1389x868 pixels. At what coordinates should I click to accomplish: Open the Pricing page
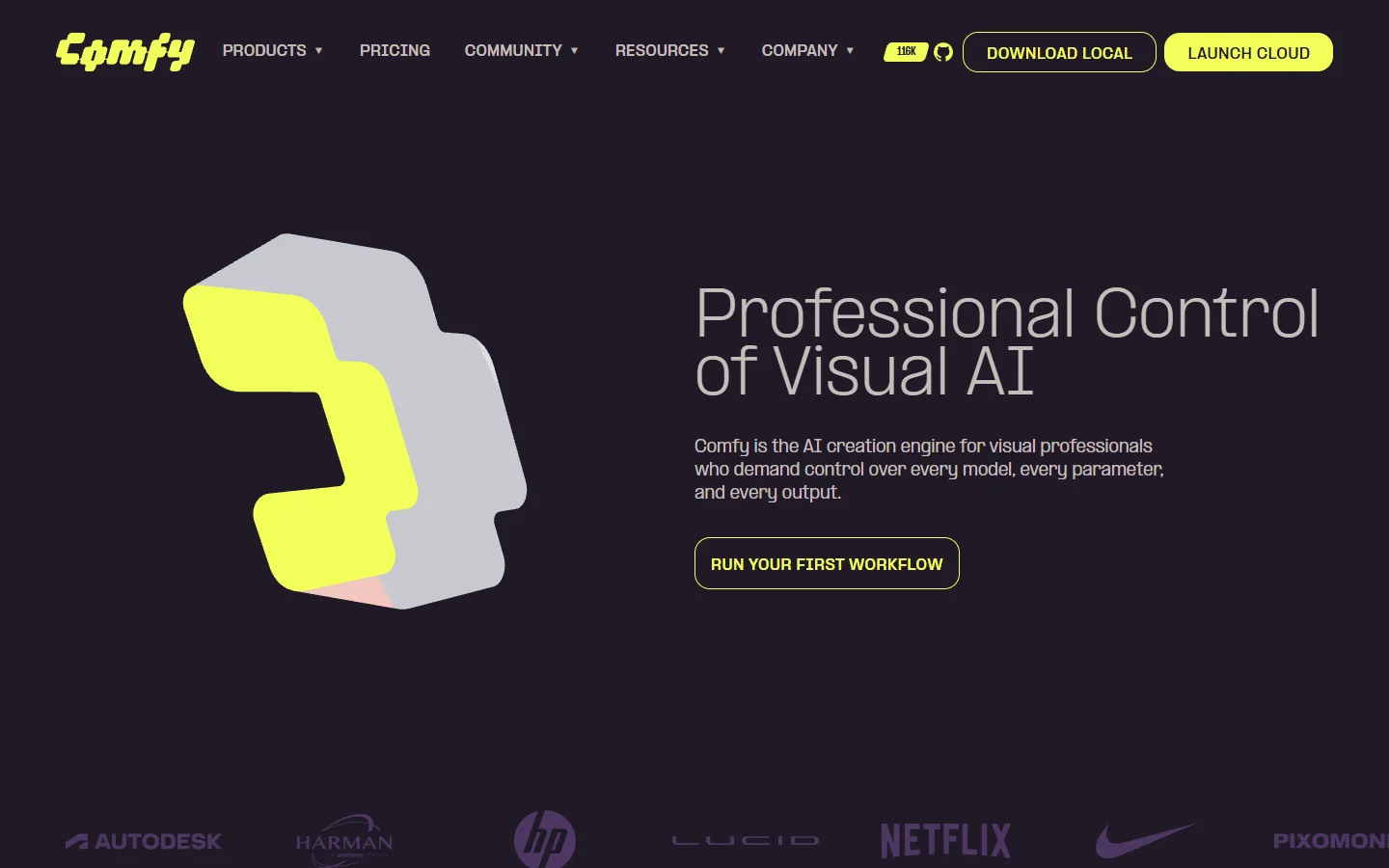click(395, 50)
